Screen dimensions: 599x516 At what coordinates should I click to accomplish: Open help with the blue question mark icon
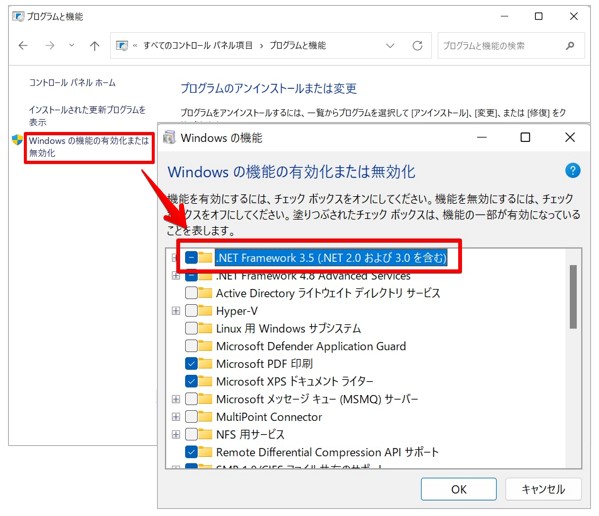click(572, 170)
